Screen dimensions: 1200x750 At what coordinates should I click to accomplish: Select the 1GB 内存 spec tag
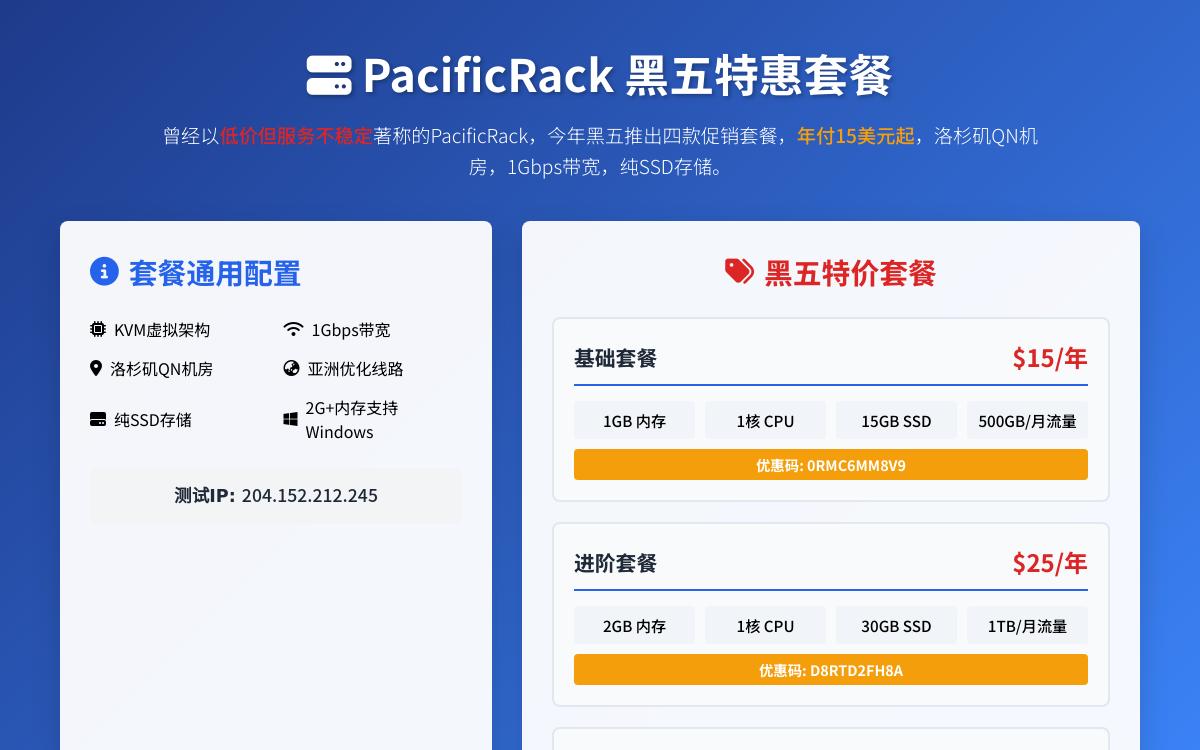click(x=634, y=420)
